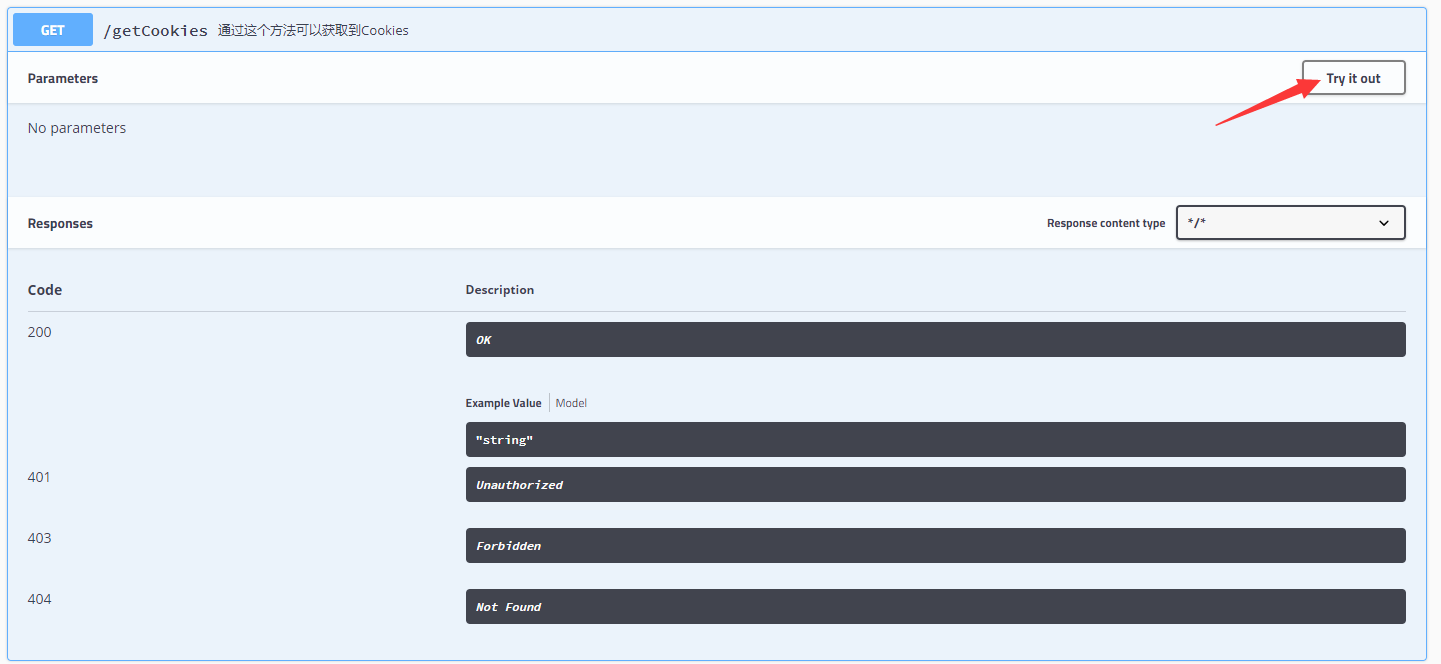Click the GET method badge
The image size is (1441, 664).
53,30
